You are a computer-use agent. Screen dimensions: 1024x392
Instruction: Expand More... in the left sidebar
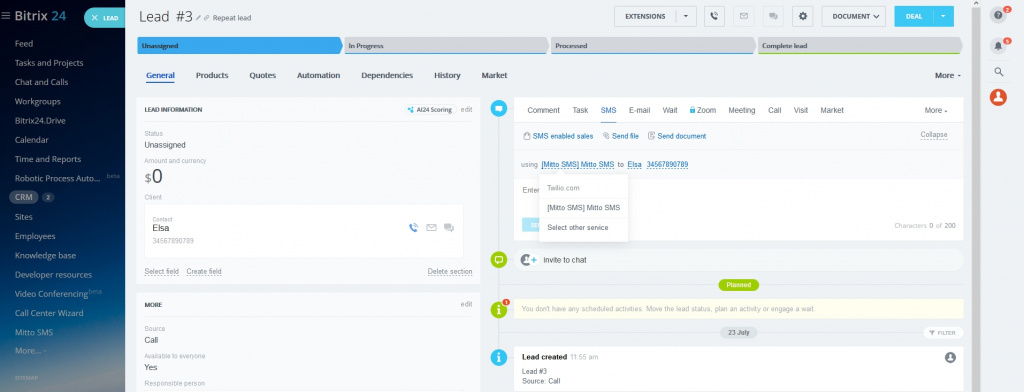(x=30, y=351)
